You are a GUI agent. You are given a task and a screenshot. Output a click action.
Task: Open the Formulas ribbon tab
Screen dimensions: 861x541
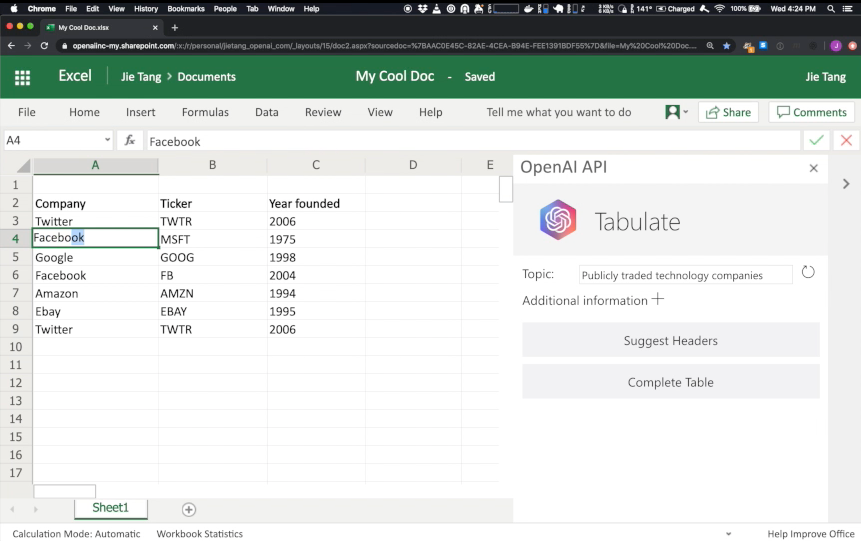[205, 112]
